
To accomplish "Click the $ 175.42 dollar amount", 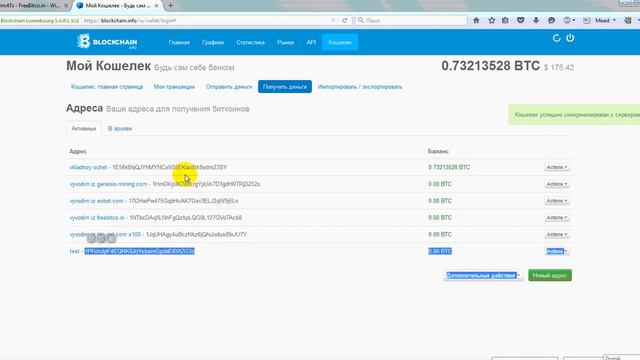I will 559,67.
